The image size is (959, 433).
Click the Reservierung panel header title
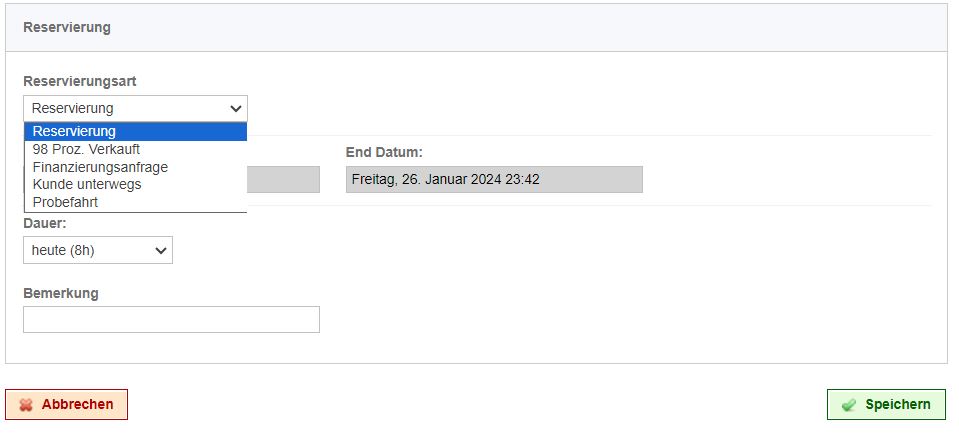(x=67, y=28)
